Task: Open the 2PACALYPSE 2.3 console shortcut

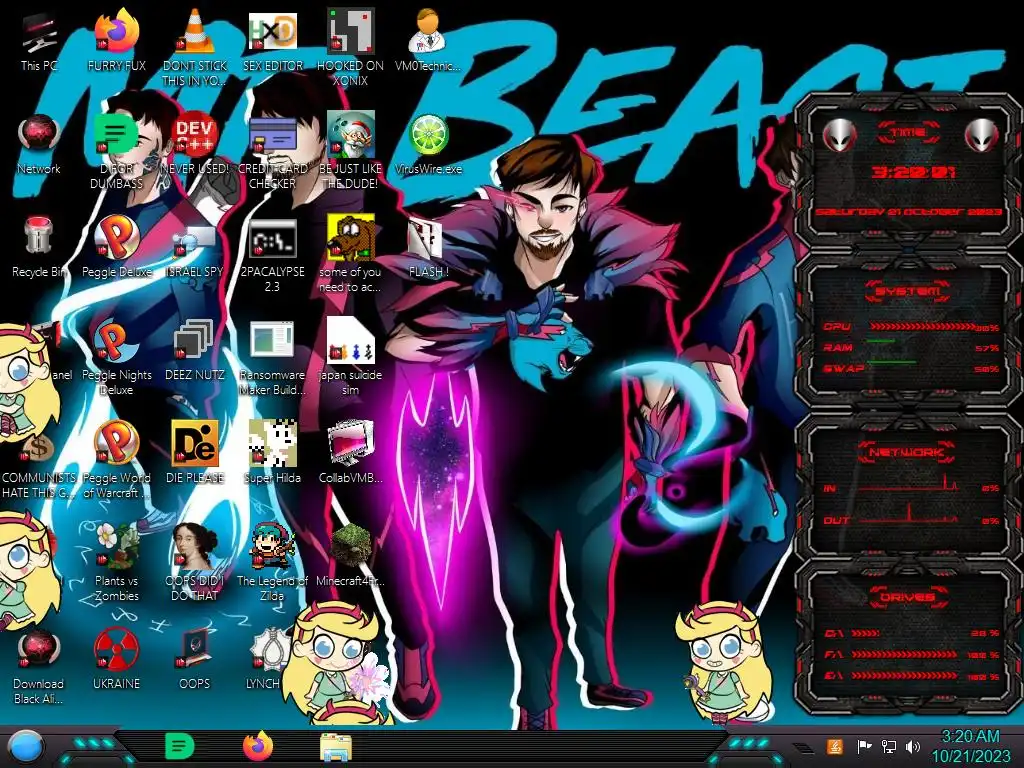Action: tap(272, 255)
